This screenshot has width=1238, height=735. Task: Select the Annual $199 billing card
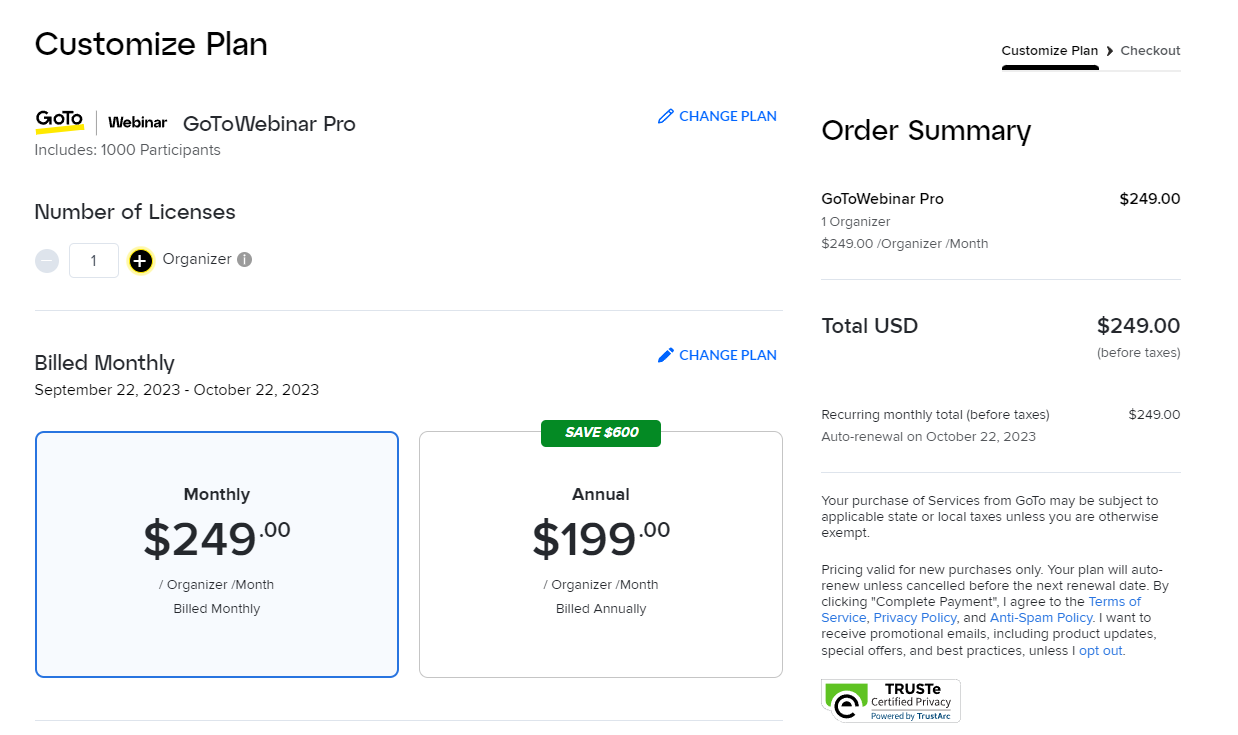tap(601, 554)
